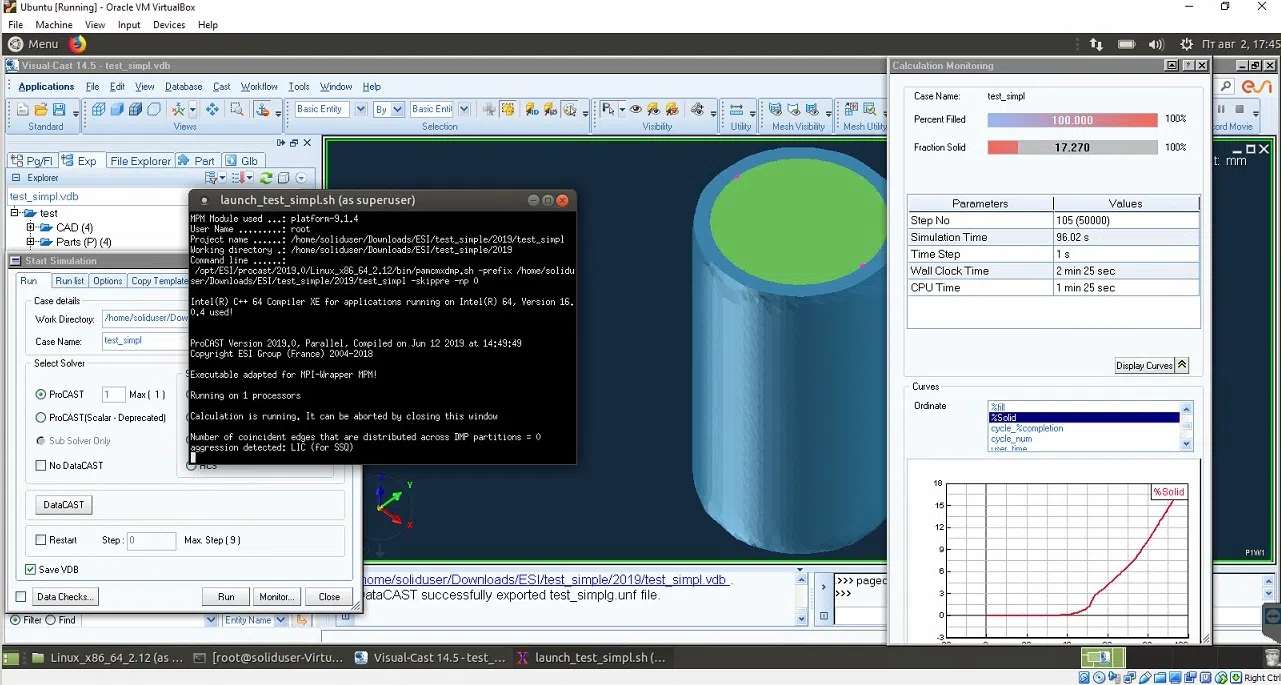Switch to the Options tab
The height and width of the screenshot is (685, 1281).
pos(108,281)
